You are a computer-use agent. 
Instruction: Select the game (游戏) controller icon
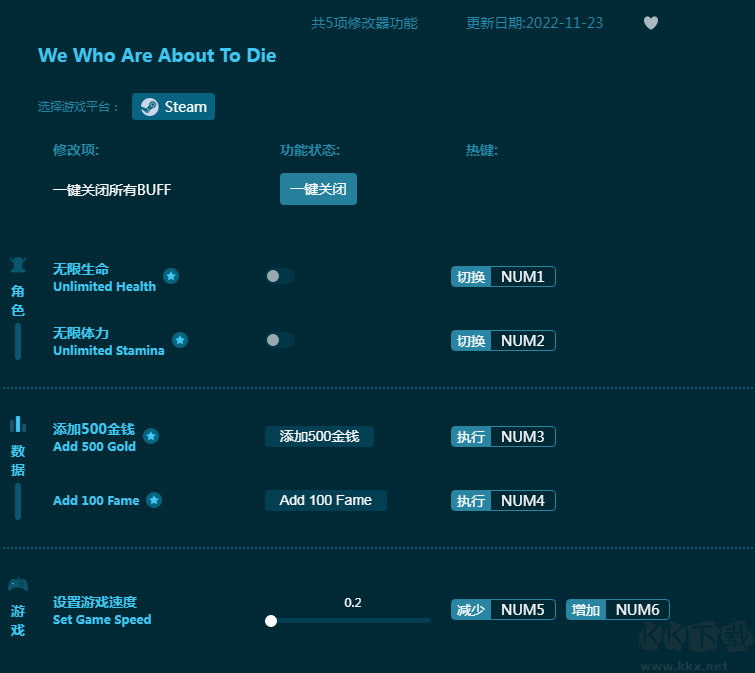pyautogui.click(x=18, y=585)
